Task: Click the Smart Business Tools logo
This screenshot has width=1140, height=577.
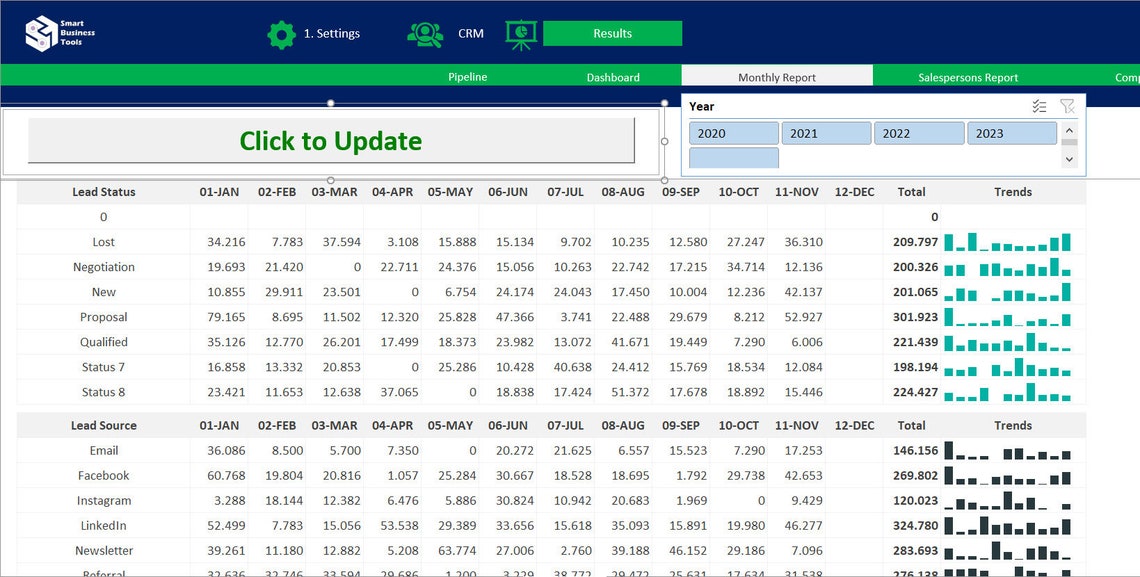Action: click(60, 33)
